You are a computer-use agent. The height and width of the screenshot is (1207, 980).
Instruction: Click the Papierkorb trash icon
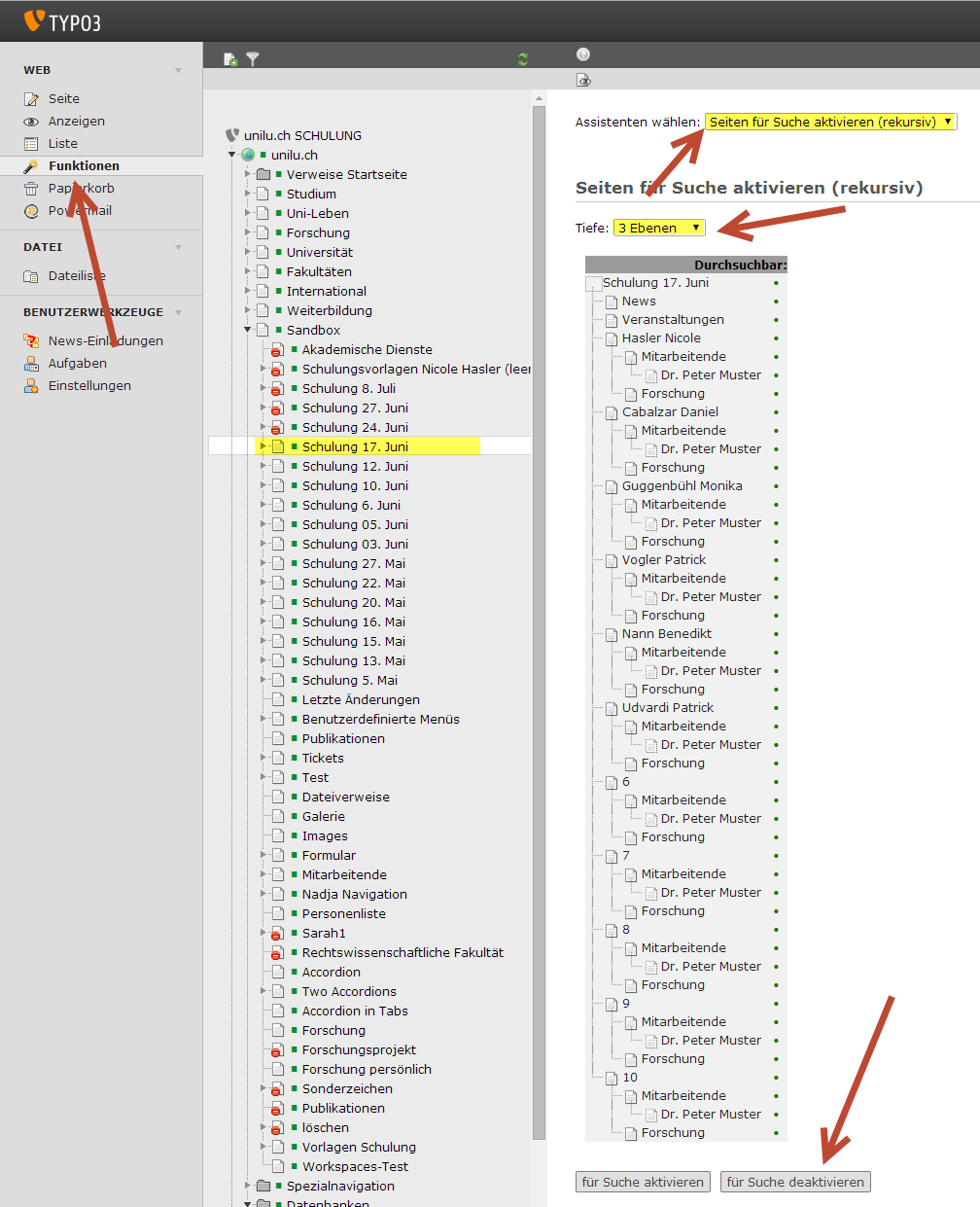point(31,189)
